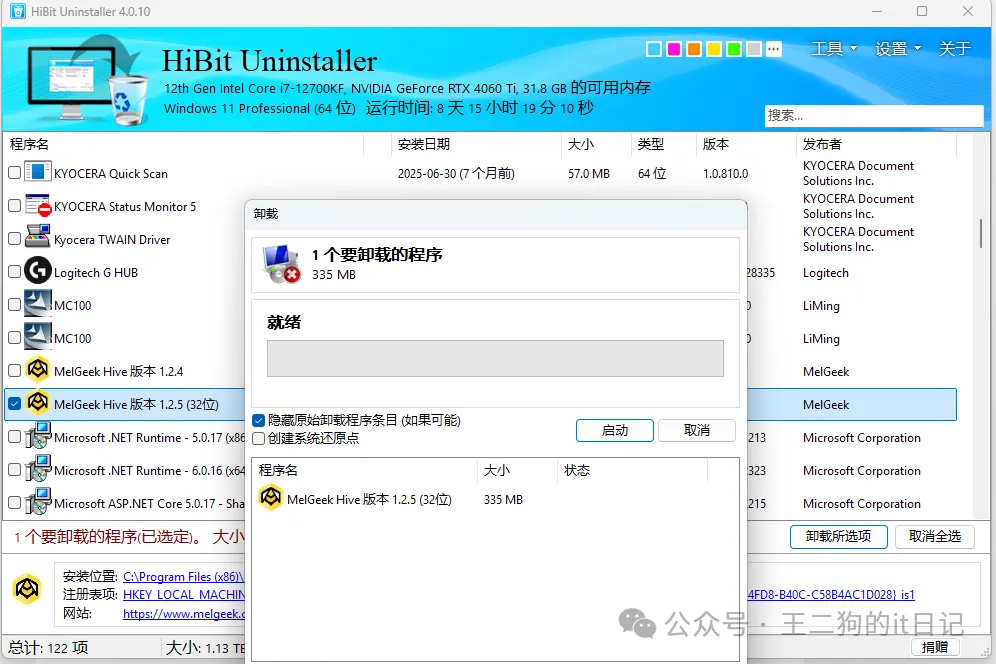Click the 57.0 MB size cell

pyautogui.click(x=589, y=173)
